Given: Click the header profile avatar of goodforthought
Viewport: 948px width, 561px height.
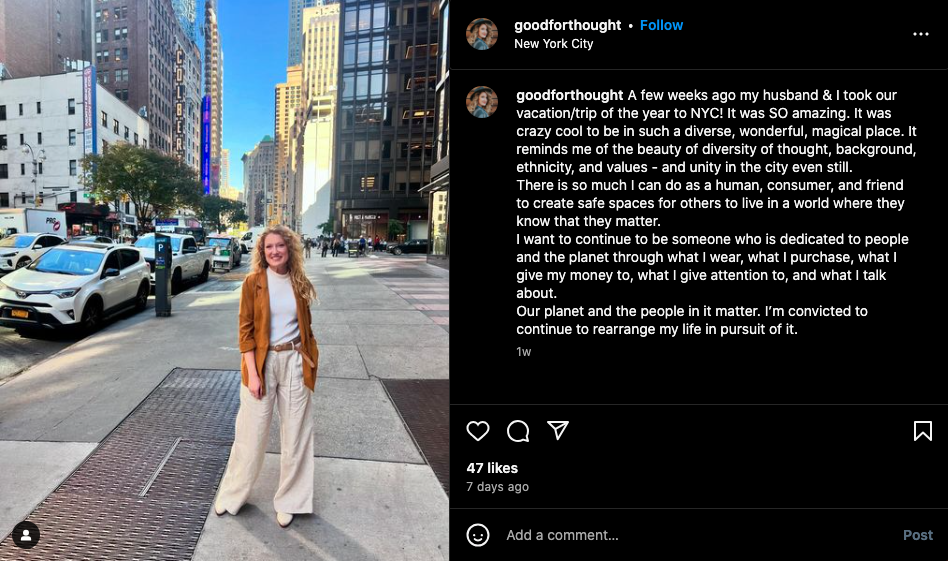Looking at the screenshot, I should [482, 34].
